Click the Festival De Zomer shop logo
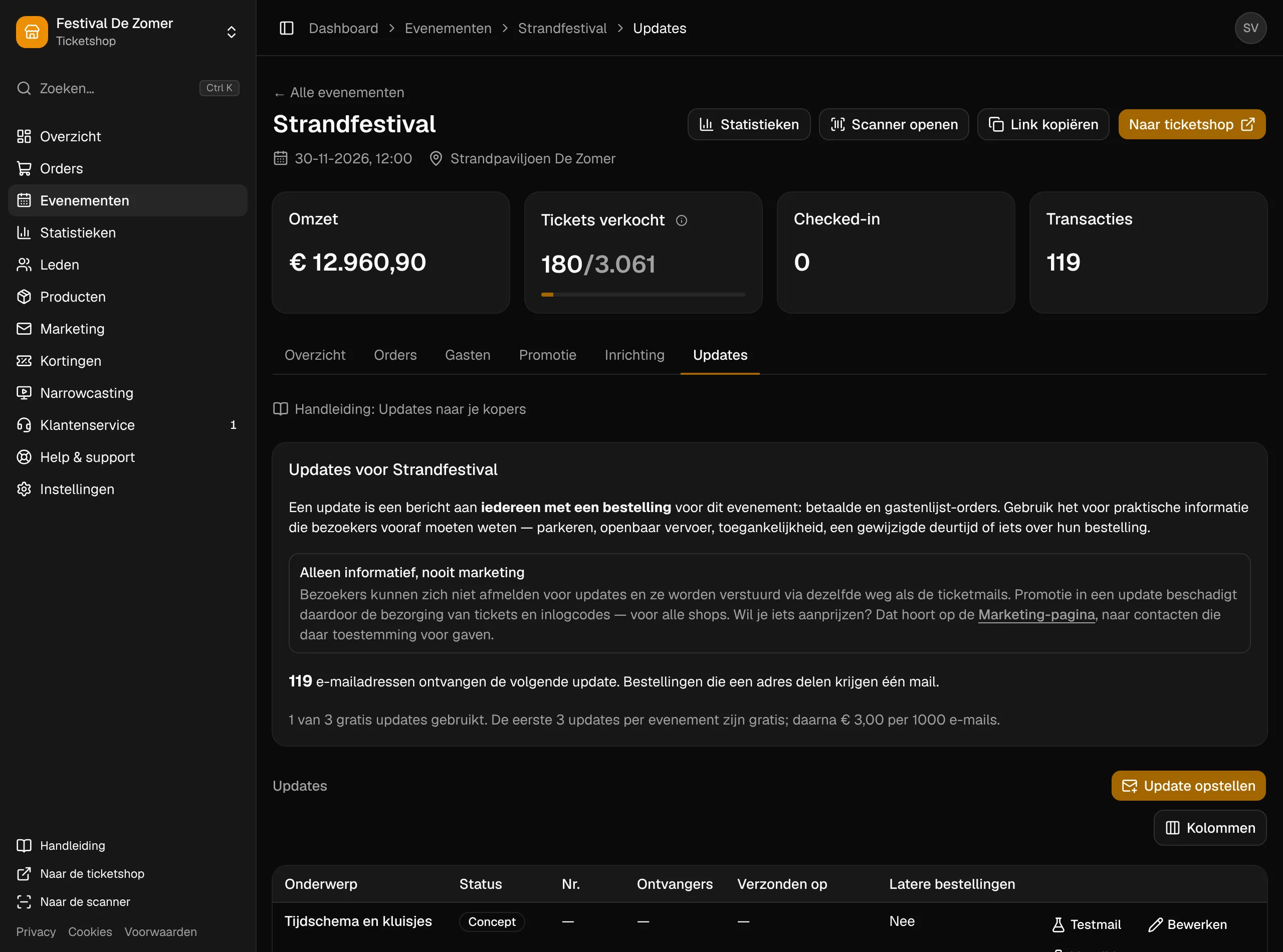The height and width of the screenshot is (952, 1283). 32,32
